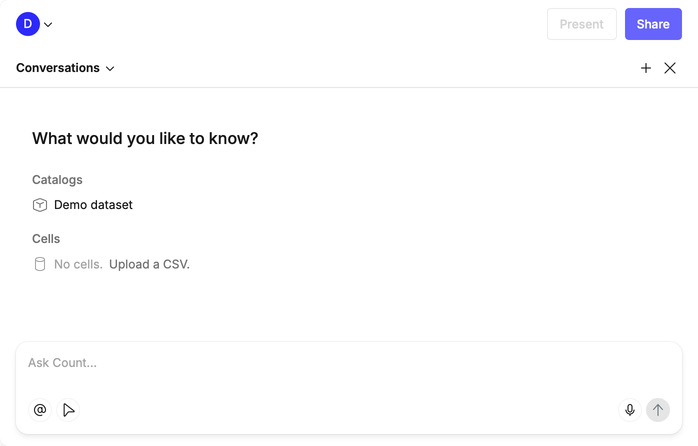Select the Demo dataset catalog entry
The width and height of the screenshot is (698, 446).
[x=93, y=205]
